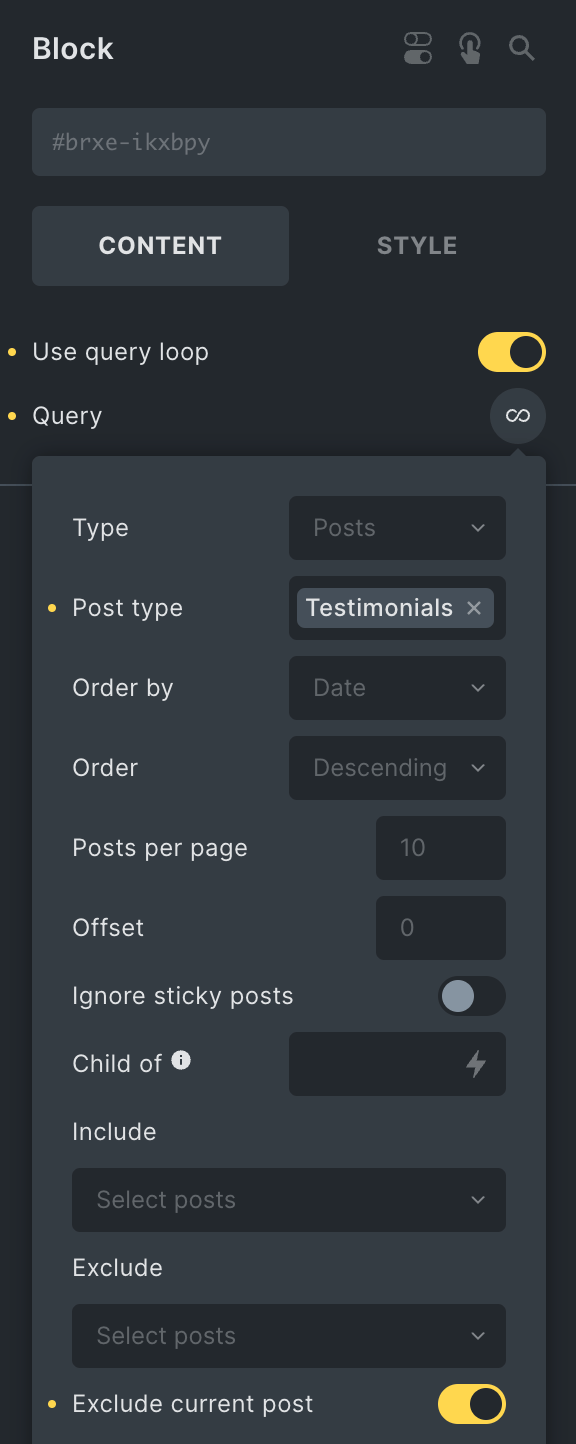
Task: Switch to the STYLE tab
Action: [x=417, y=245]
